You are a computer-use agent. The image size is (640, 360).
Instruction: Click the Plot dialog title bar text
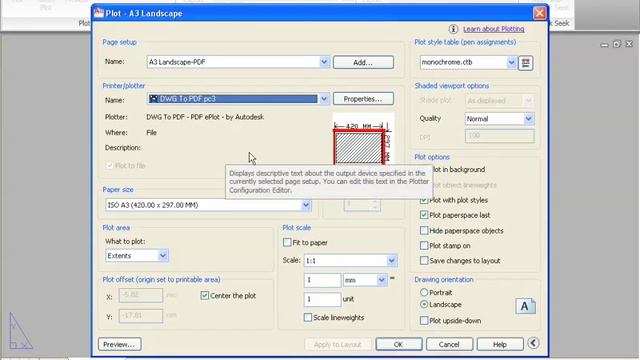(x=144, y=13)
